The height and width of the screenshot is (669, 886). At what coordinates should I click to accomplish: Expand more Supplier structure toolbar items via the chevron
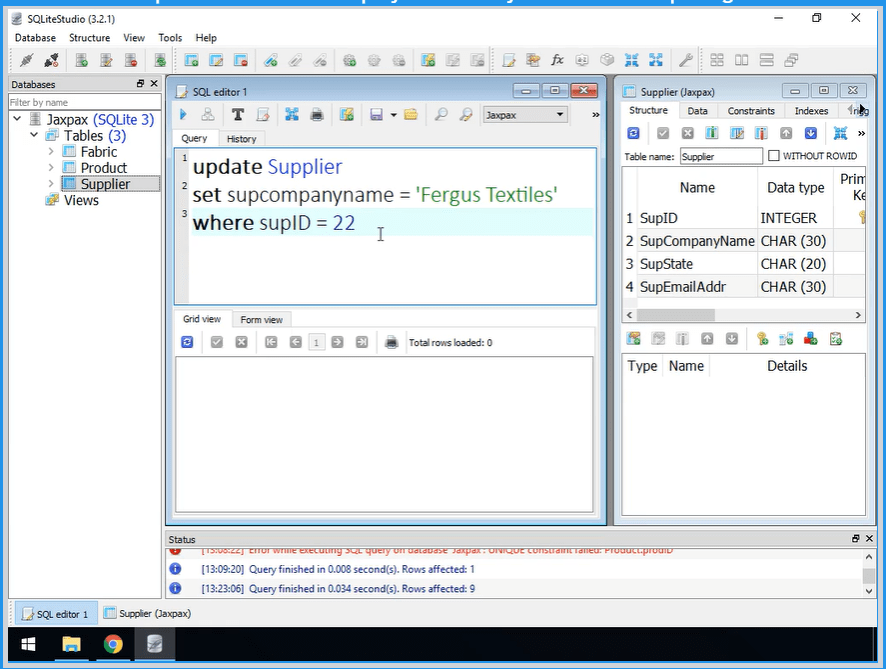(861, 133)
